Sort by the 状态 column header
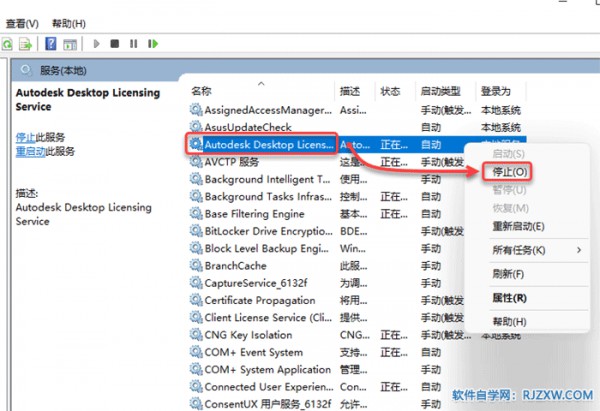 pyautogui.click(x=390, y=91)
